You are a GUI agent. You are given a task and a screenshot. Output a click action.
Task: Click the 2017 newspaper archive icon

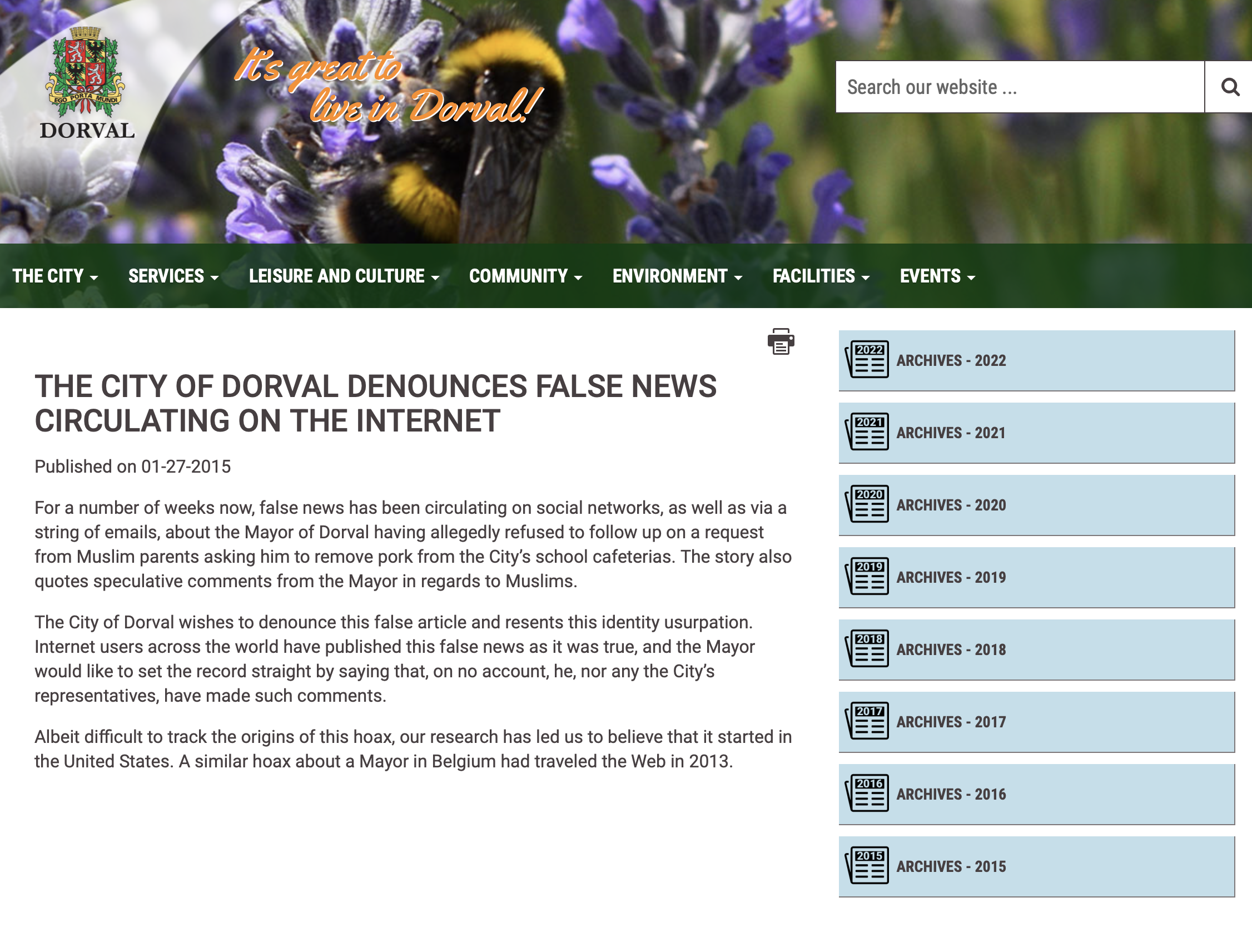point(867,721)
